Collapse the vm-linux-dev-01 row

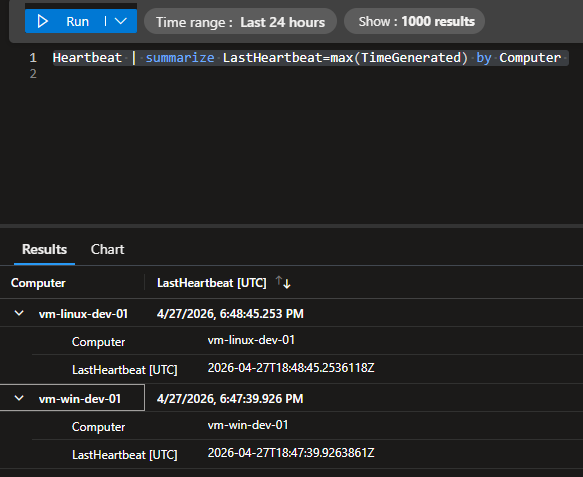(x=19, y=313)
